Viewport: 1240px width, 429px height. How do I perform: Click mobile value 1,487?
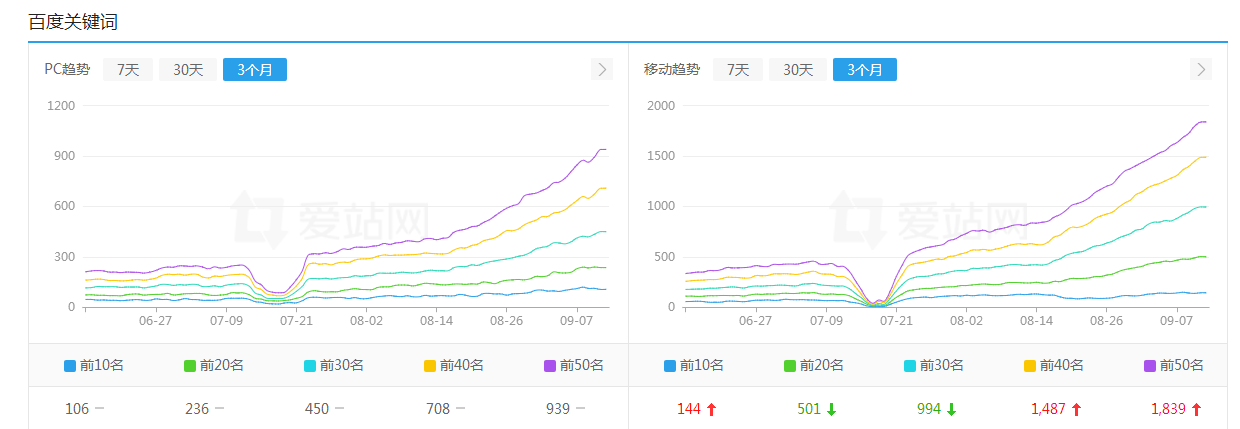coord(1048,409)
